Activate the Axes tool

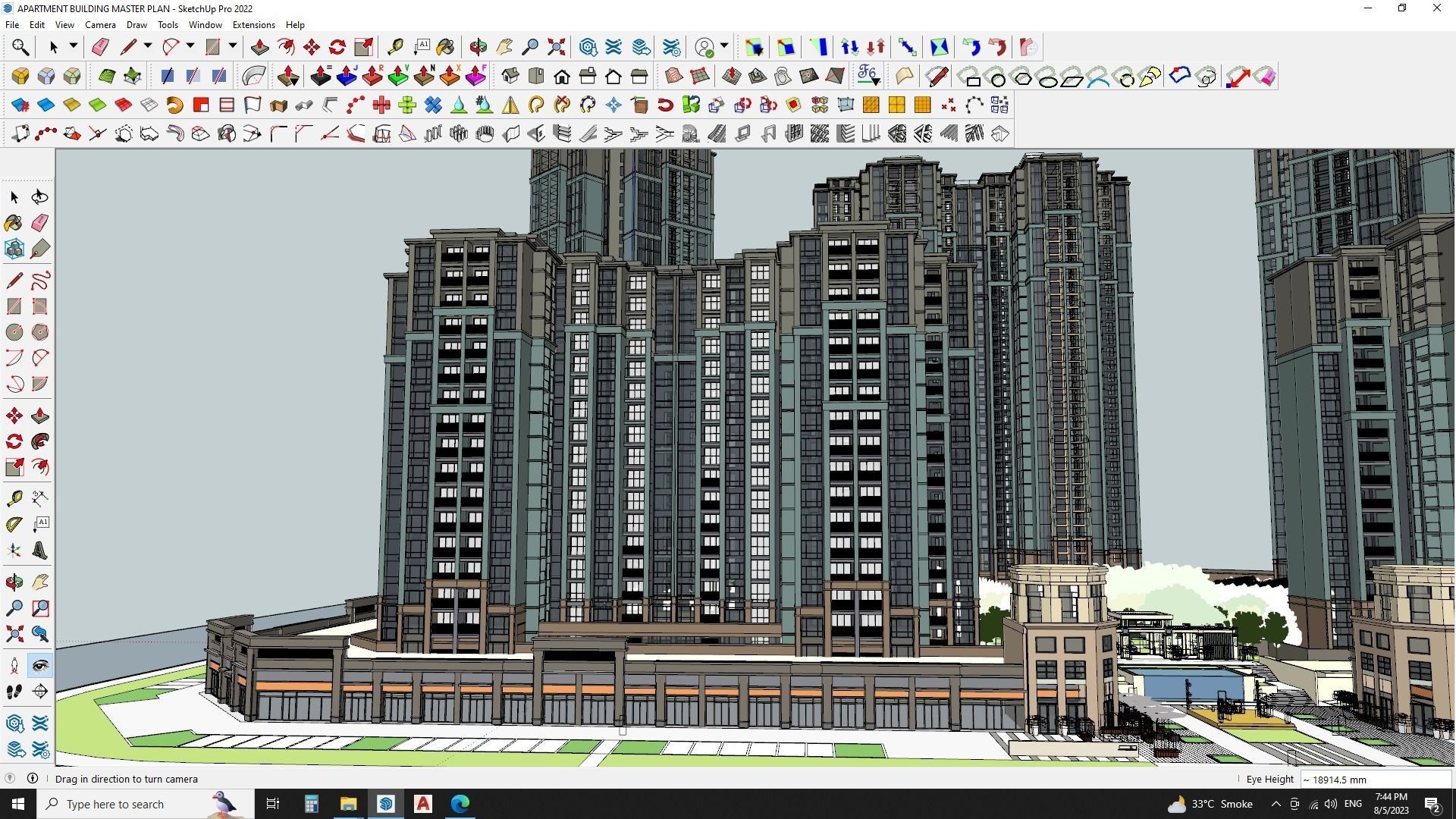coord(14,551)
